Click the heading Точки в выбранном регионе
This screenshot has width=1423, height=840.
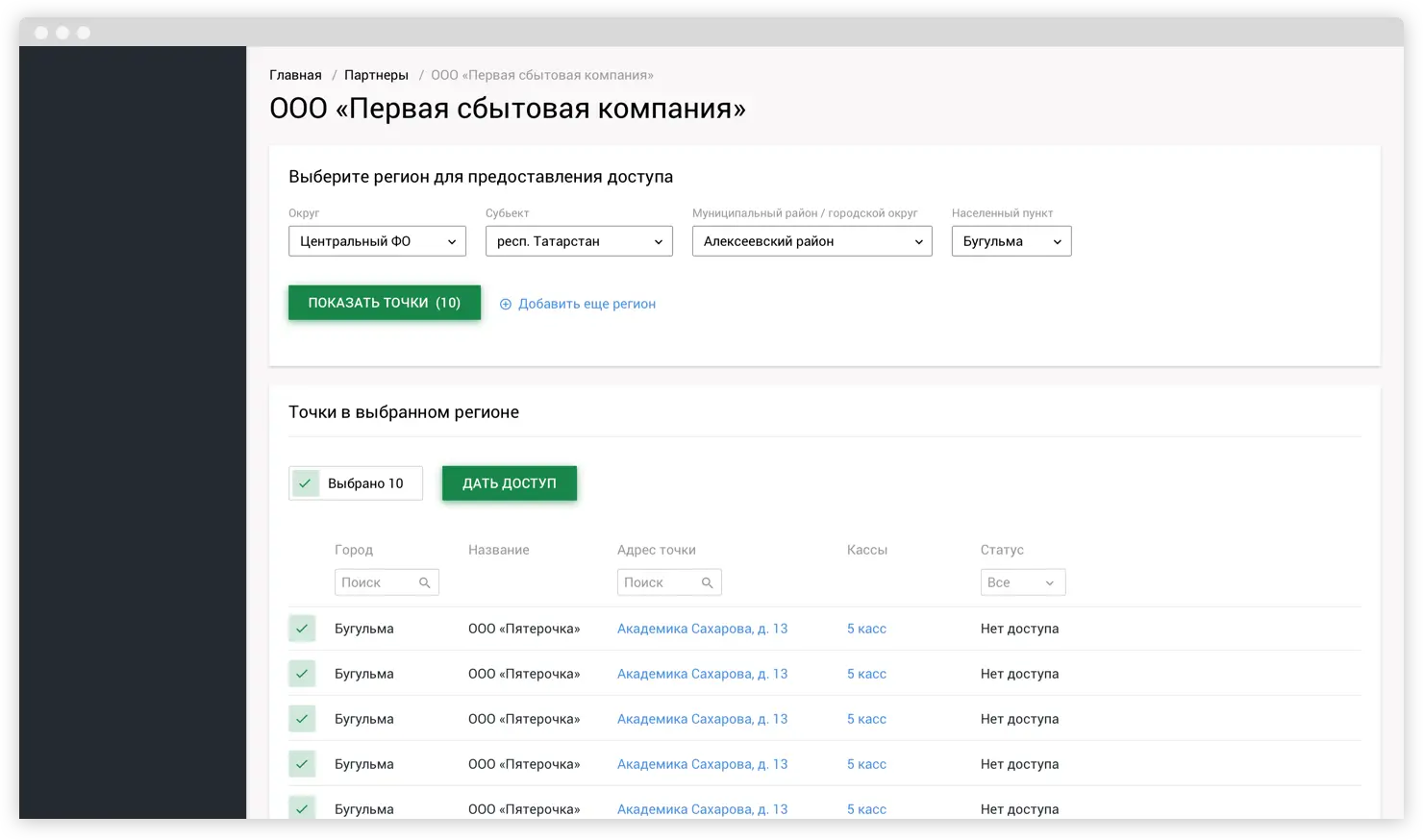click(404, 412)
